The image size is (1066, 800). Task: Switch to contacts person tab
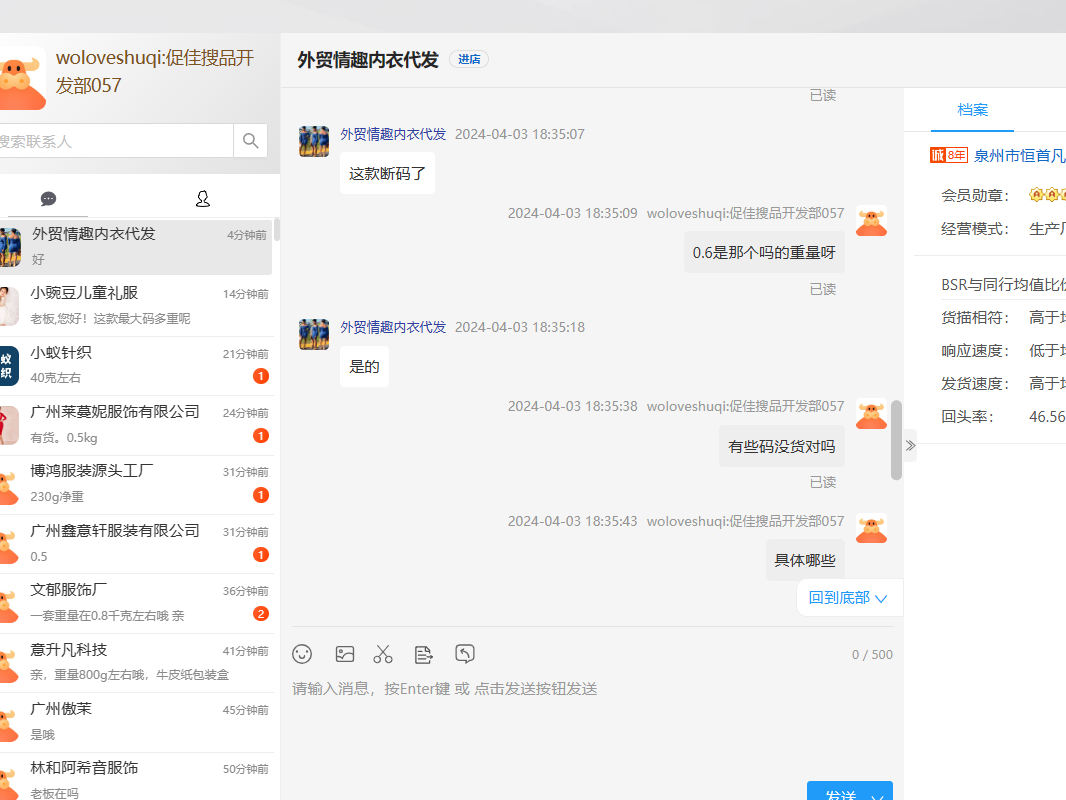[202, 199]
